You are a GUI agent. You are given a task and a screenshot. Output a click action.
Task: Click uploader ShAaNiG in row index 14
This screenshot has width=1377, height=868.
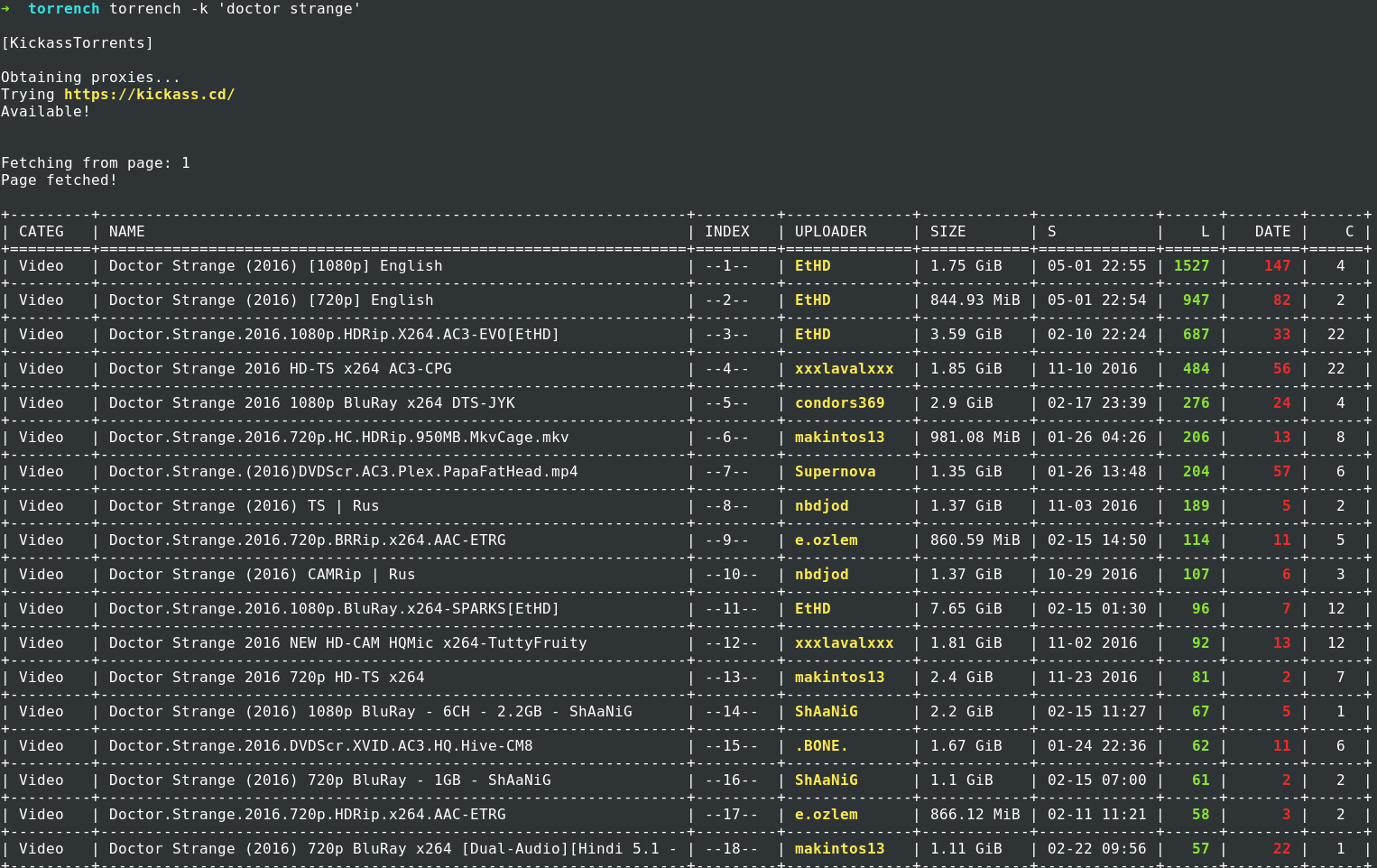[827, 711]
